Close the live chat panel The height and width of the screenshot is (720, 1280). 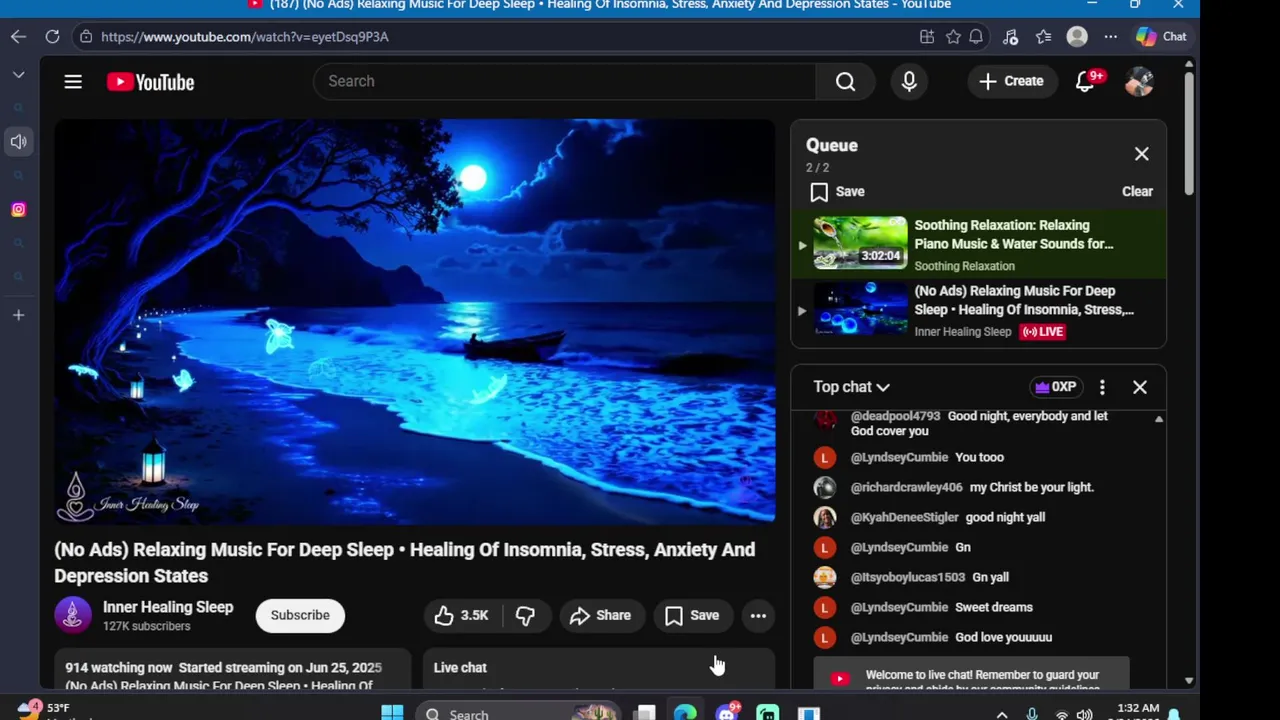(1139, 387)
